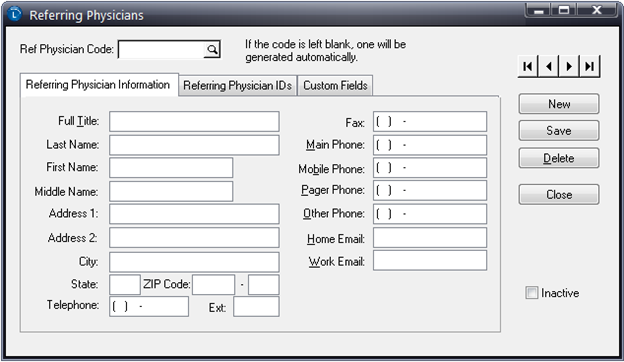The image size is (624, 362).
Task: Select the Referring Physician Information tab
Action: (x=98, y=85)
